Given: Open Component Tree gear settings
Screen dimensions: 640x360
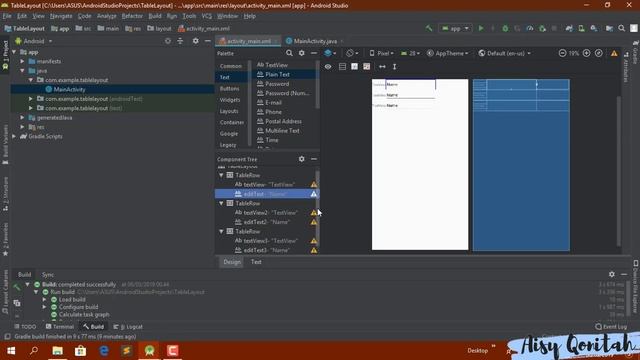Looking at the screenshot, I should point(301,159).
